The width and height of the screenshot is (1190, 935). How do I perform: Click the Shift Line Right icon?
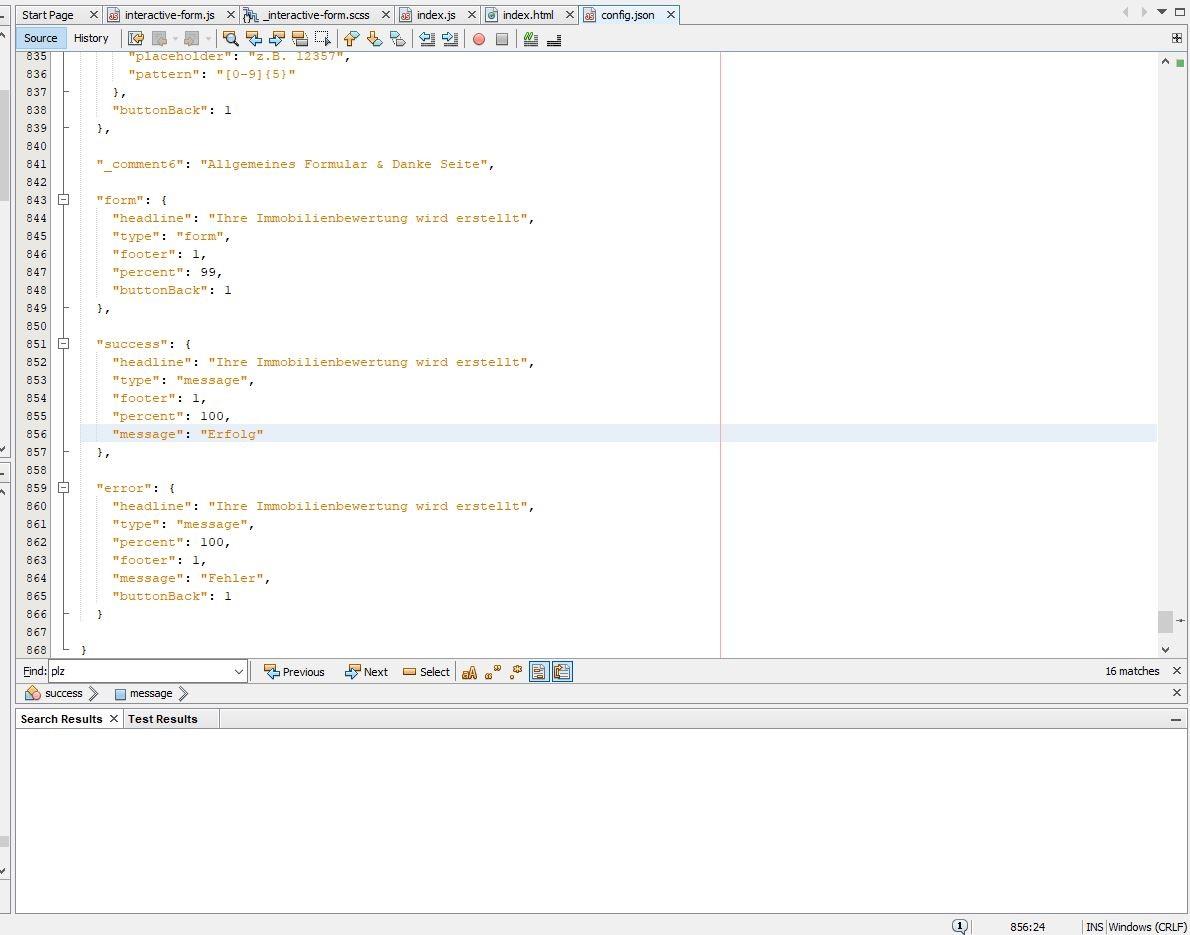[x=450, y=39]
